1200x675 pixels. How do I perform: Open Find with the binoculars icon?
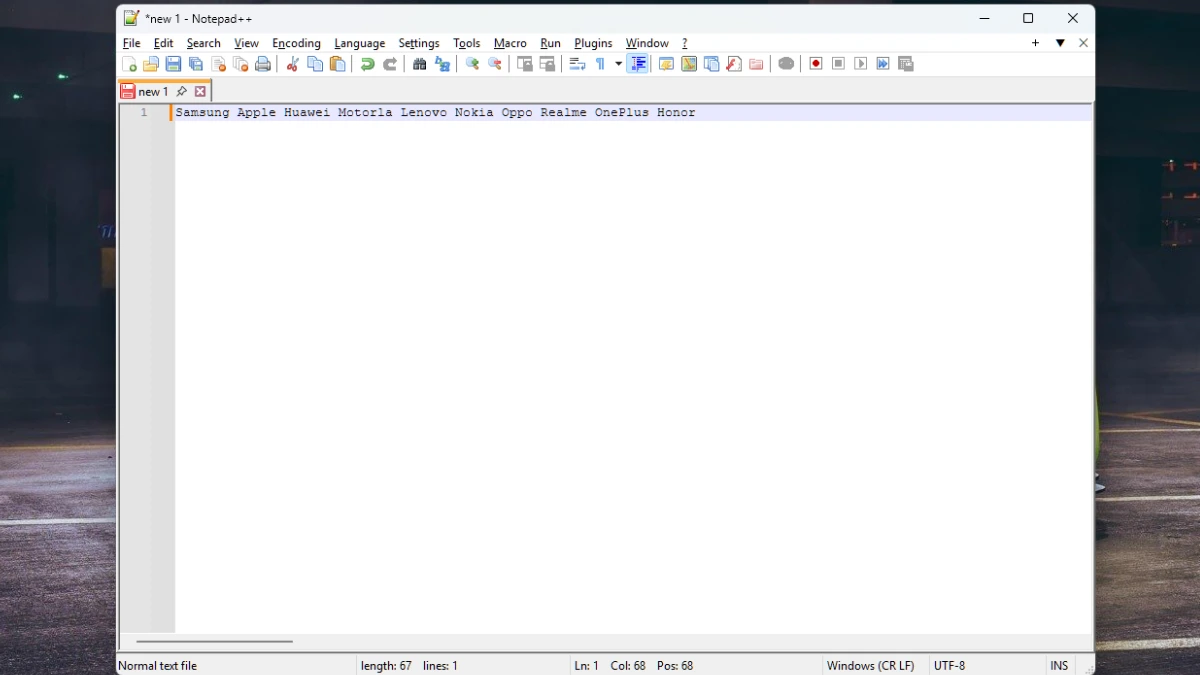coord(420,64)
